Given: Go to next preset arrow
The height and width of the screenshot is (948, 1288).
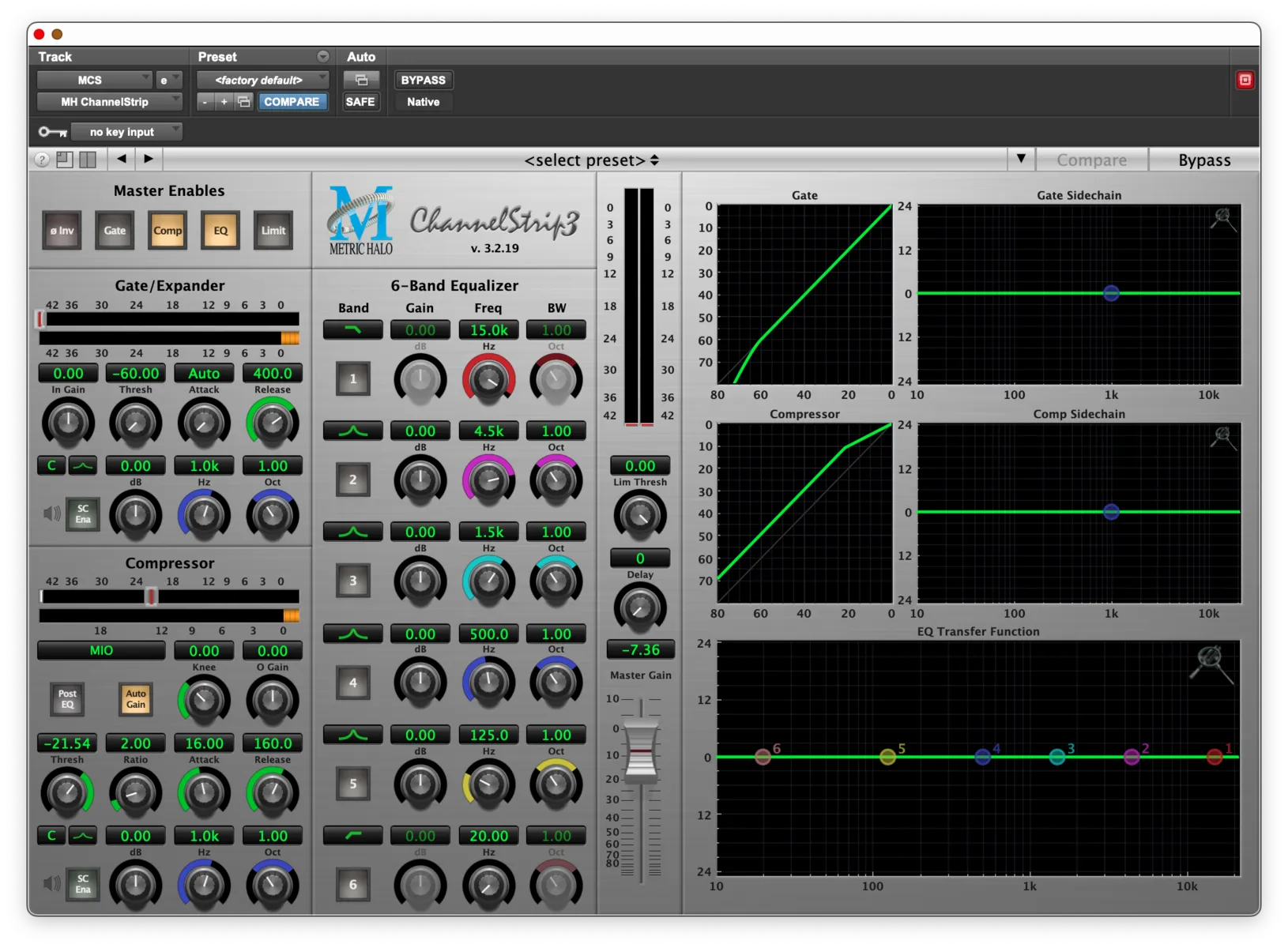Looking at the screenshot, I should coord(149,159).
